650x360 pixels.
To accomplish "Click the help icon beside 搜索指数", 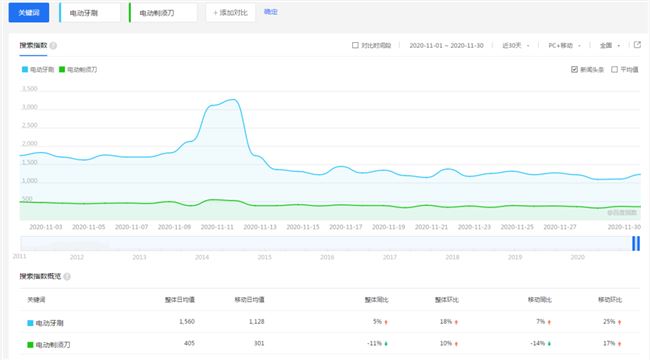I will 53,46.
